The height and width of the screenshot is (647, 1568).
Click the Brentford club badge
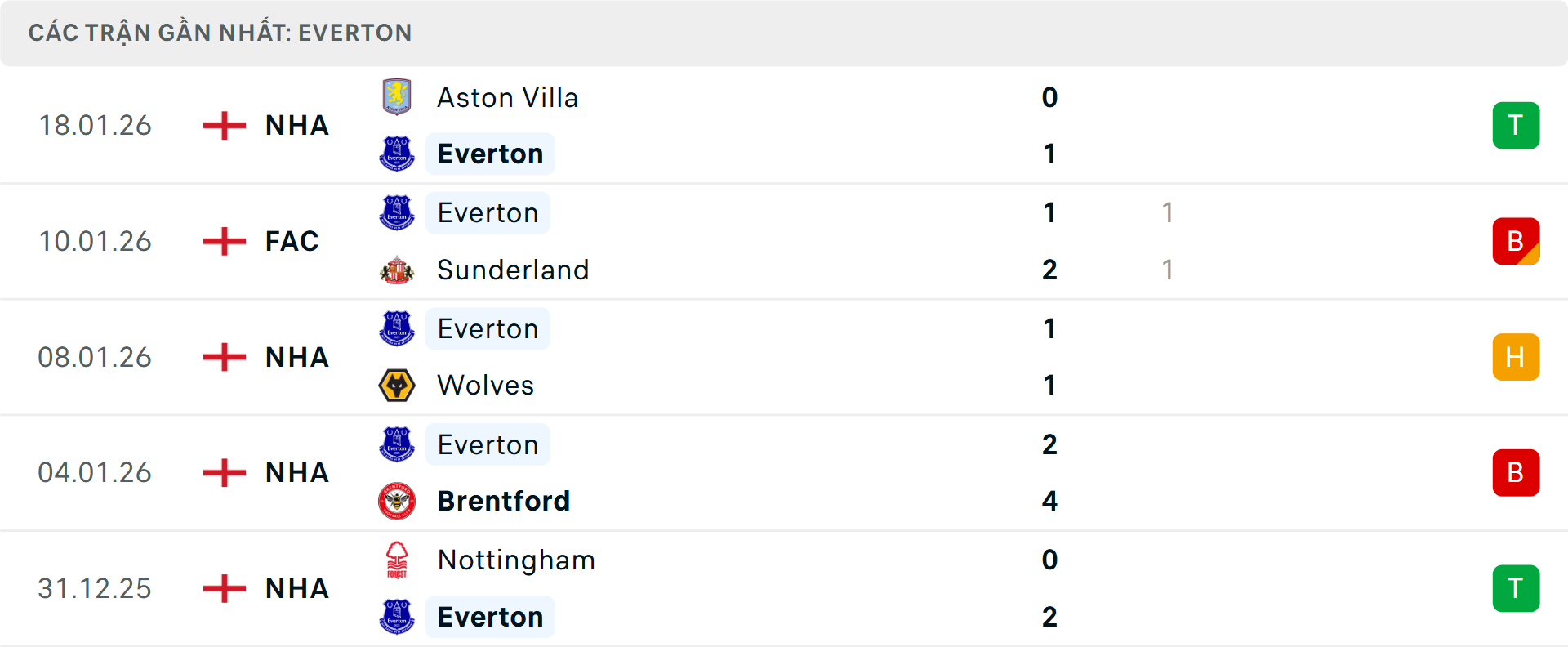pyautogui.click(x=398, y=501)
